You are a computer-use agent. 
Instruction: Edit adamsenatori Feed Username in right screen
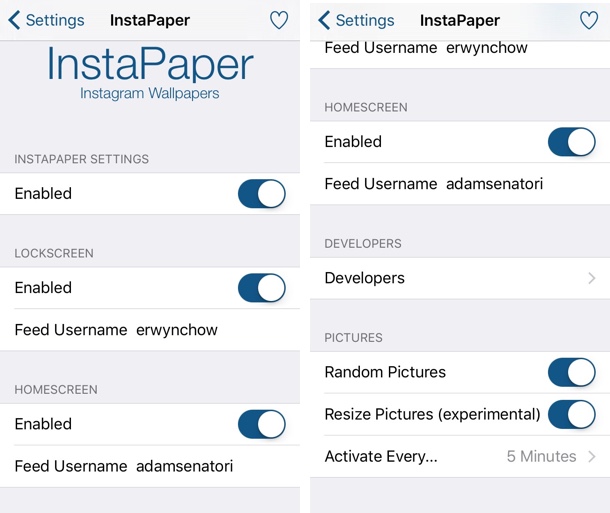[460, 184]
